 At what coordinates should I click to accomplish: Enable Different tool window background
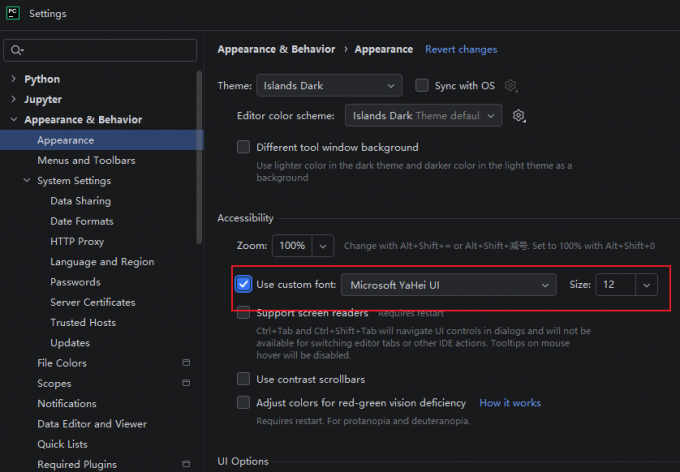tap(243, 147)
